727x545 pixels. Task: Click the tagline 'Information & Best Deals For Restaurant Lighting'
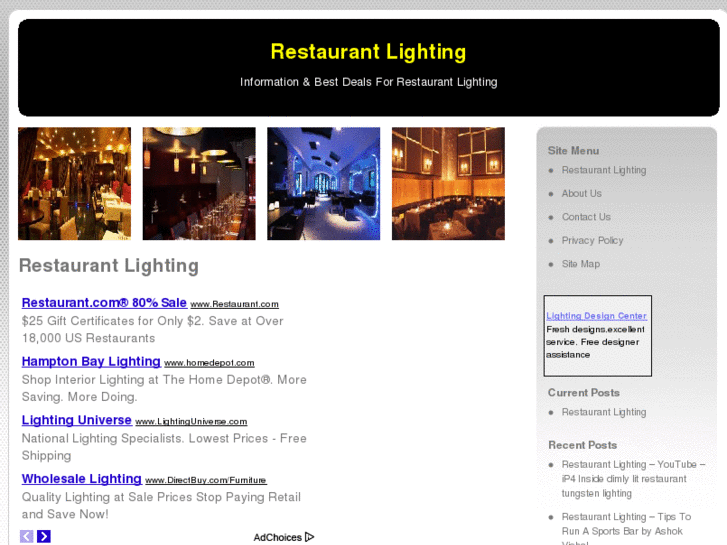point(369,82)
